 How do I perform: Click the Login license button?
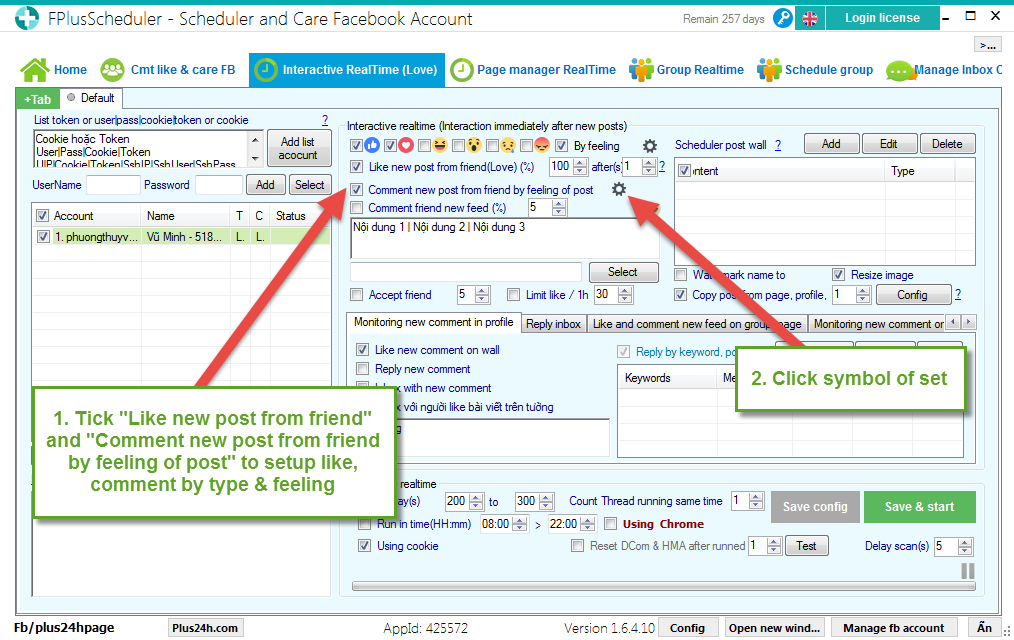(882, 18)
